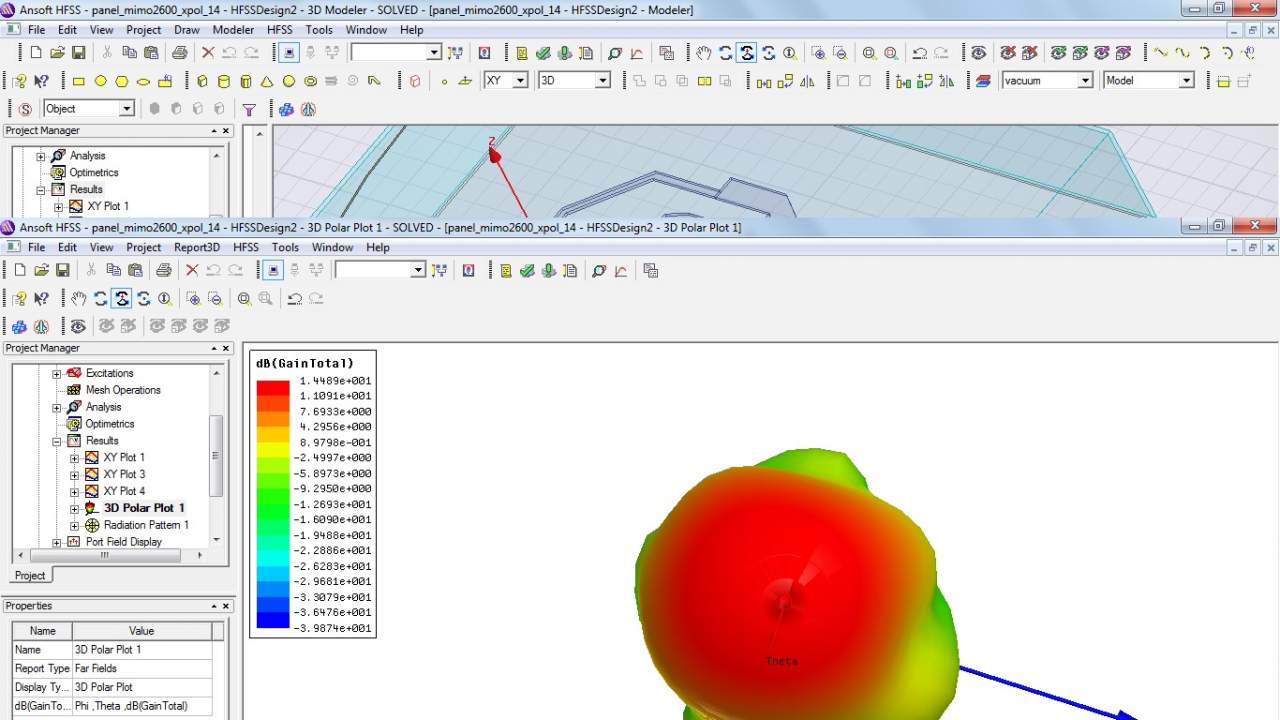Click red X delete icon in Modeler toolbar

tap(208, 53)
